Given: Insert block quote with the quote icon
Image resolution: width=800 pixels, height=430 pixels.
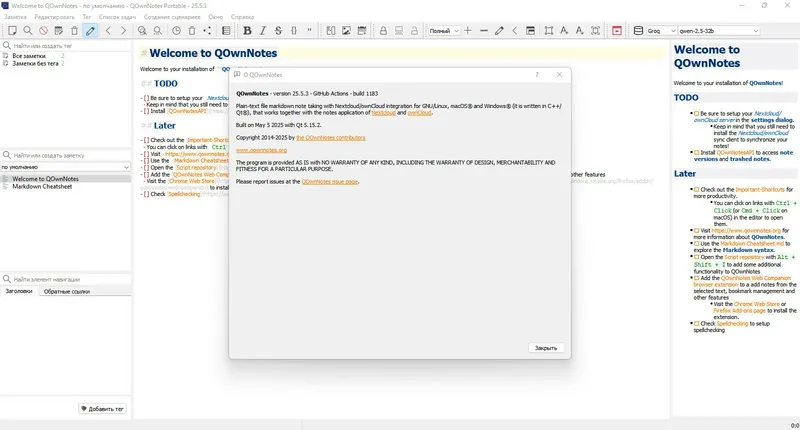Looking at the screenshot, I should coord(310,31).
